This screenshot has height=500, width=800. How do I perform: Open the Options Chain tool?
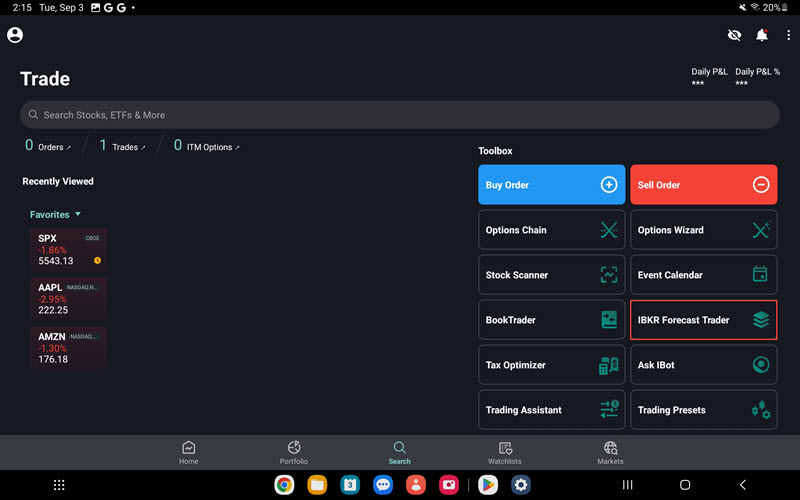pos(552,230)
